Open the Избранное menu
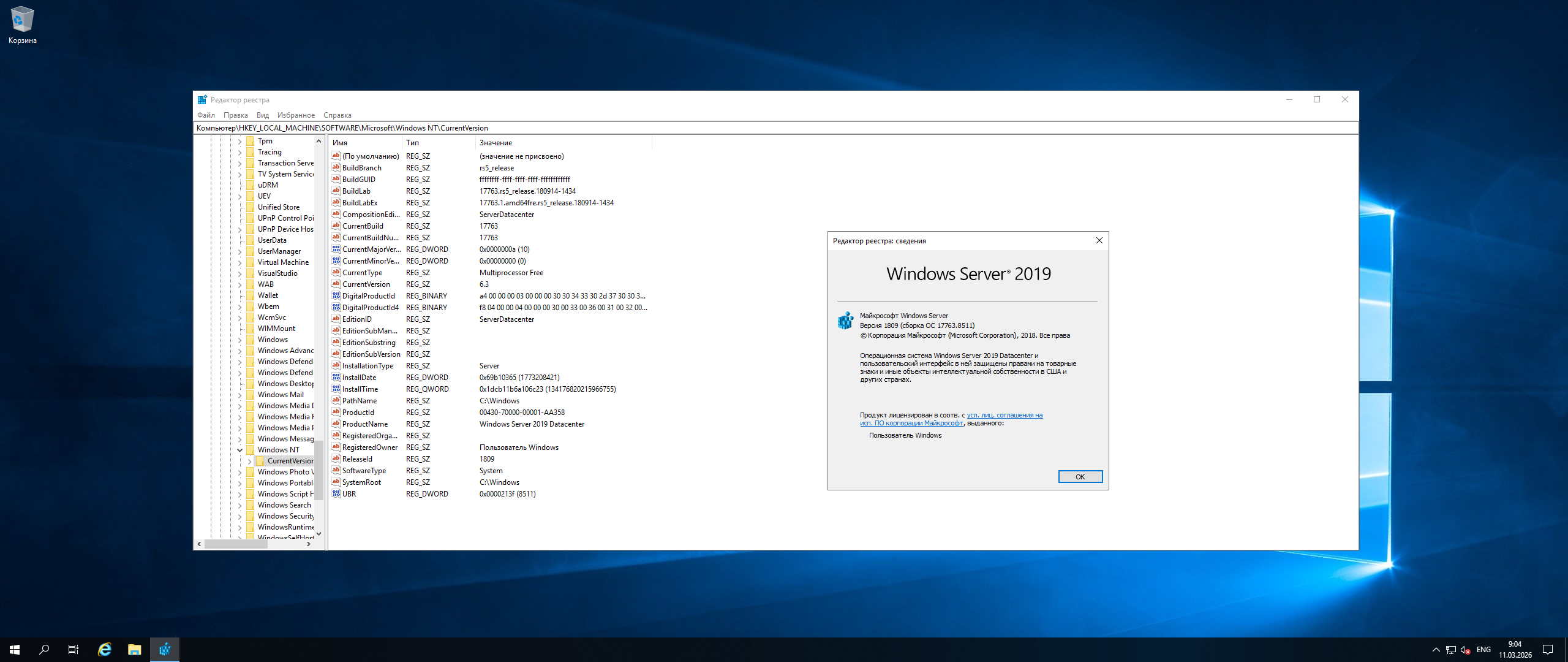This screenshot has height=662, width=1568. (296, 115)
